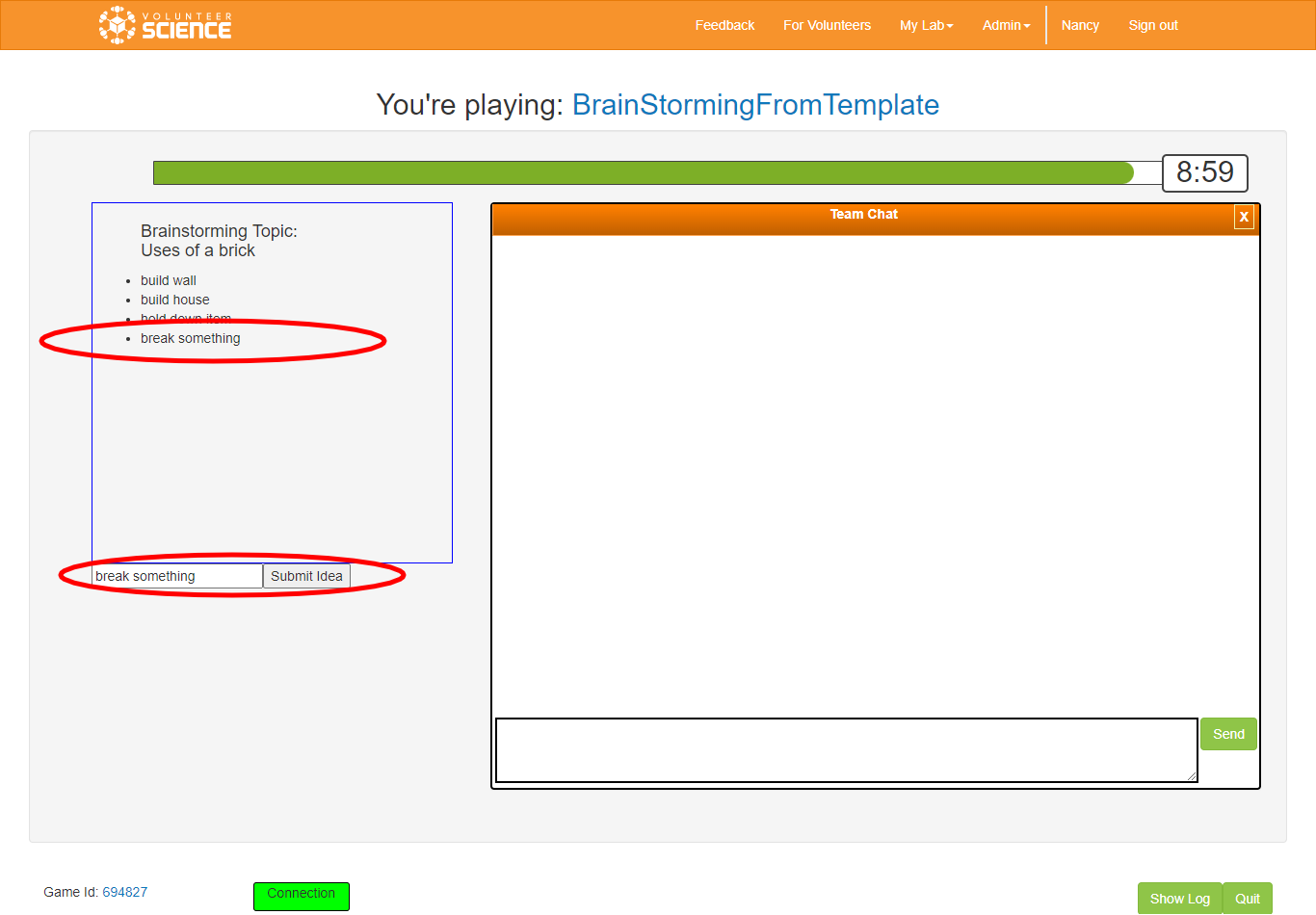
Task: Quit the current game
Action: (x=1248, y=899)
